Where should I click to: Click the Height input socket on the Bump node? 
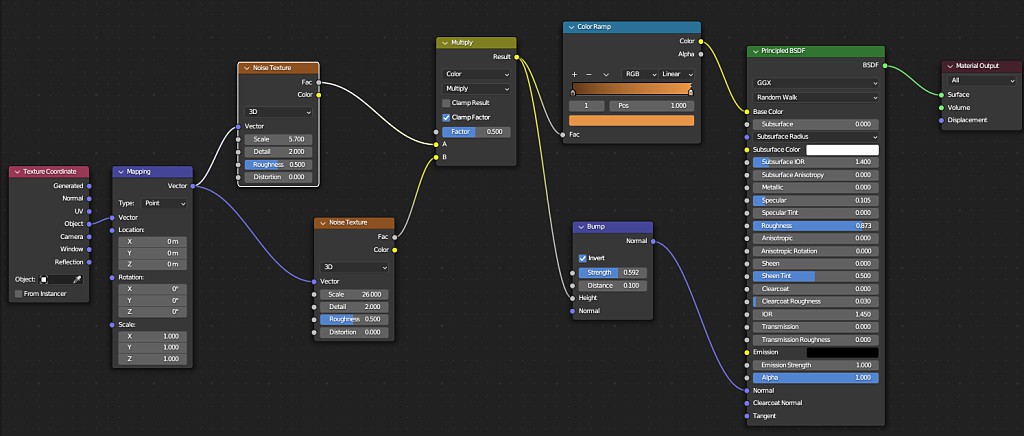click(573, 298)
